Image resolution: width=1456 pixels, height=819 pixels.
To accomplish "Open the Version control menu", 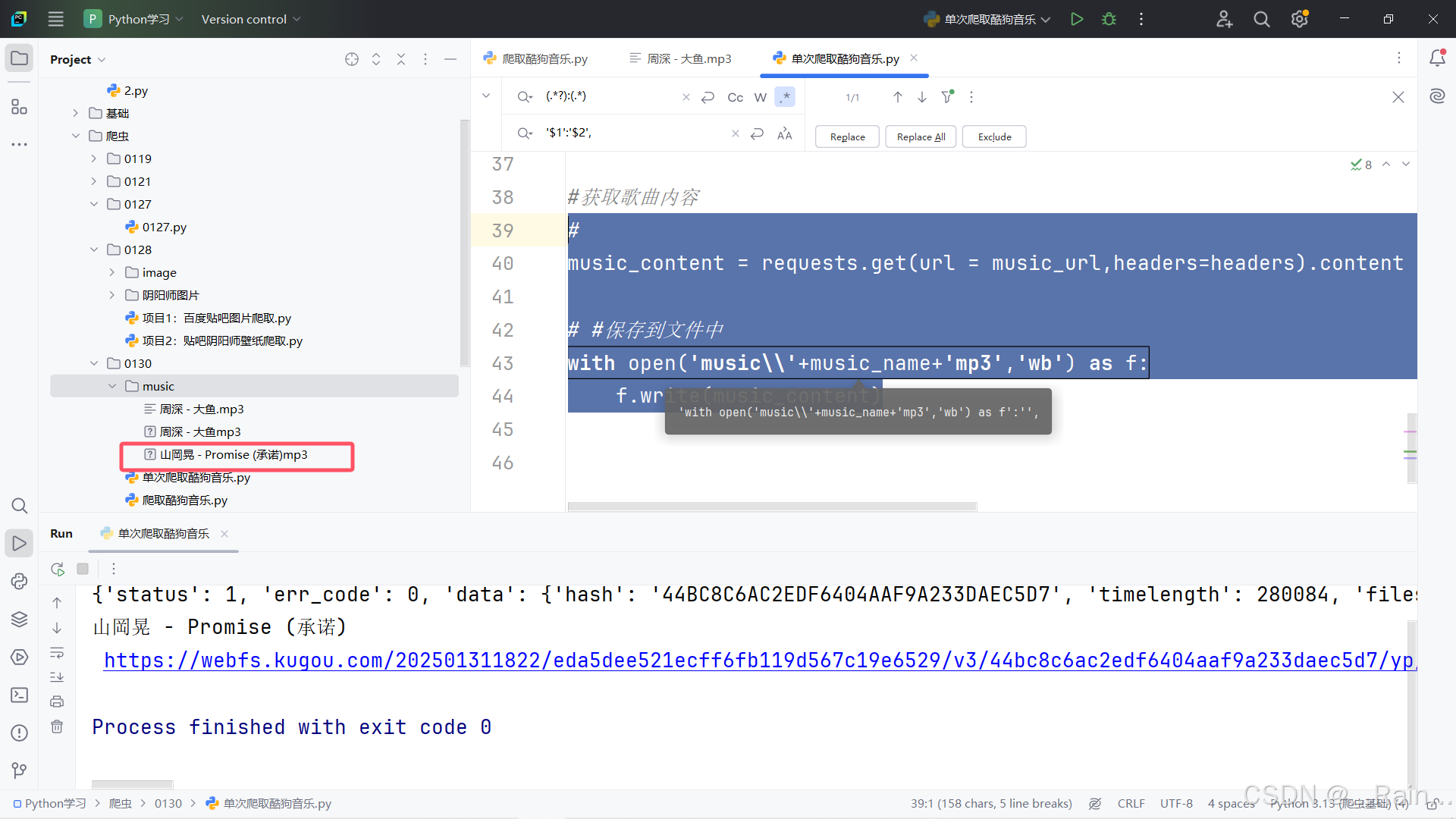I will [250, 19].
